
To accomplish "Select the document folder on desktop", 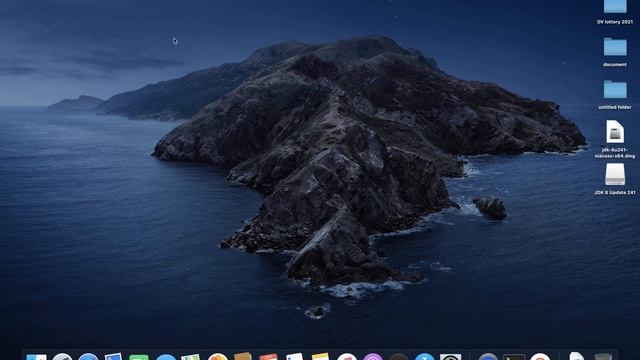I will pyautogui.click(x=615, y=47).
